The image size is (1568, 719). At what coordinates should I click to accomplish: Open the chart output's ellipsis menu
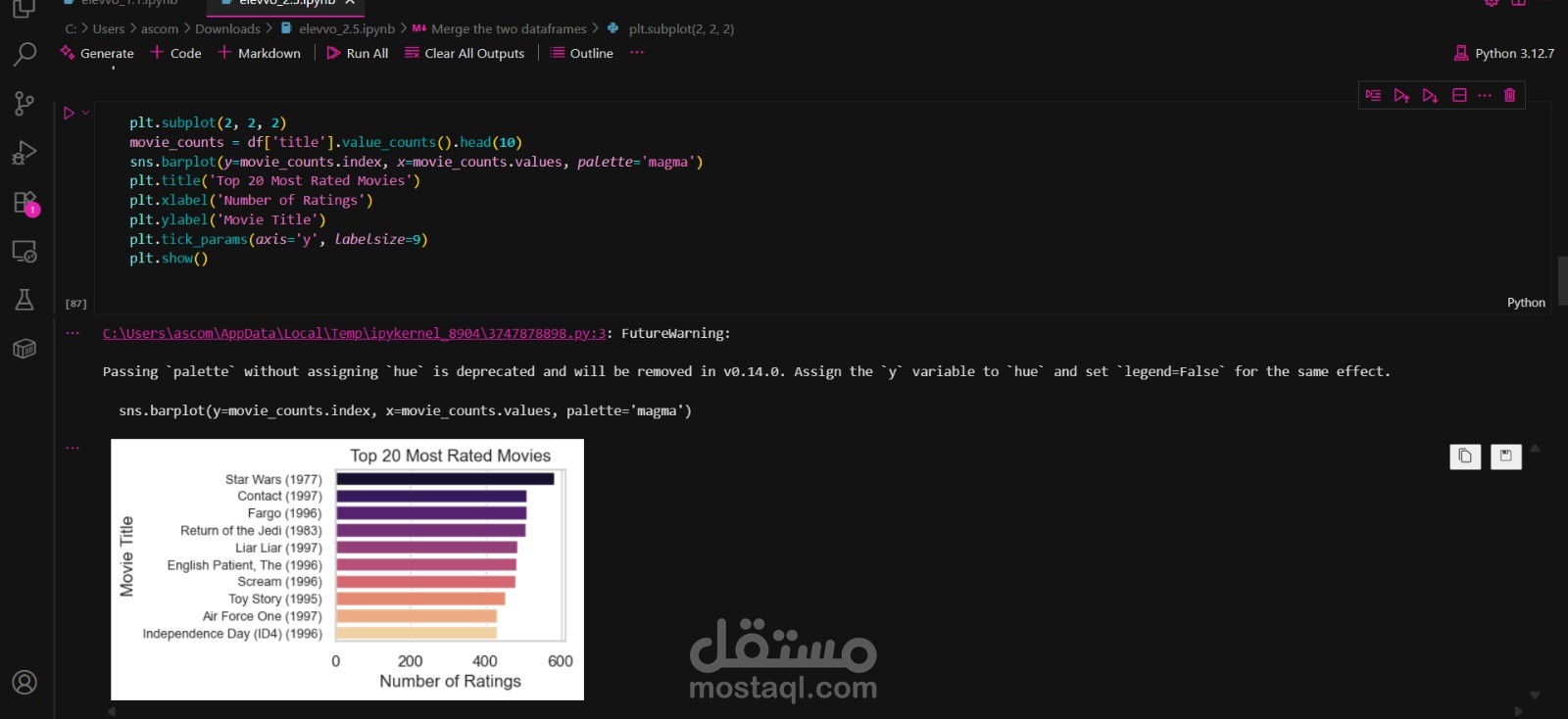[73, 448]
